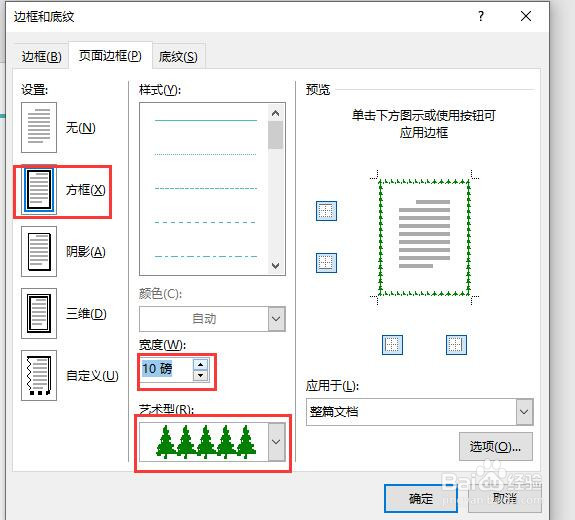
Task: Click the style list scroll down arrow
Action: [276, 265]
